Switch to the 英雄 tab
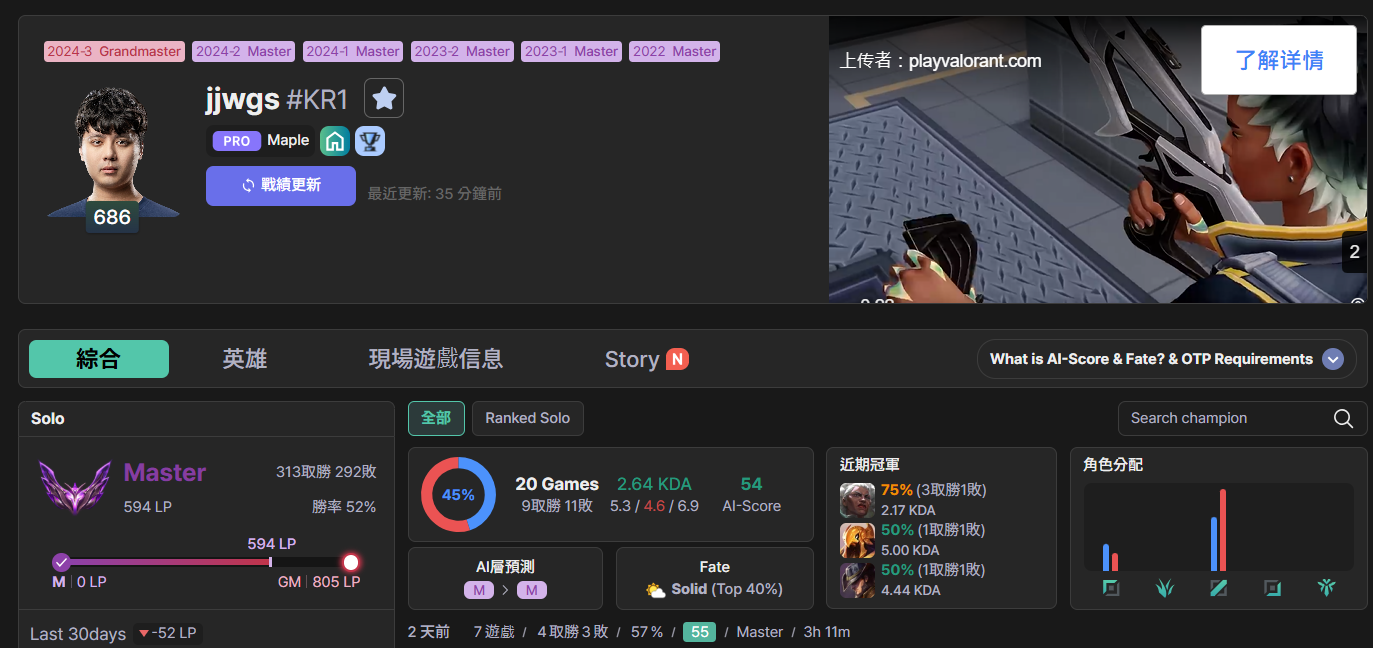This screenshot has height=648, width=1373. 245,359
